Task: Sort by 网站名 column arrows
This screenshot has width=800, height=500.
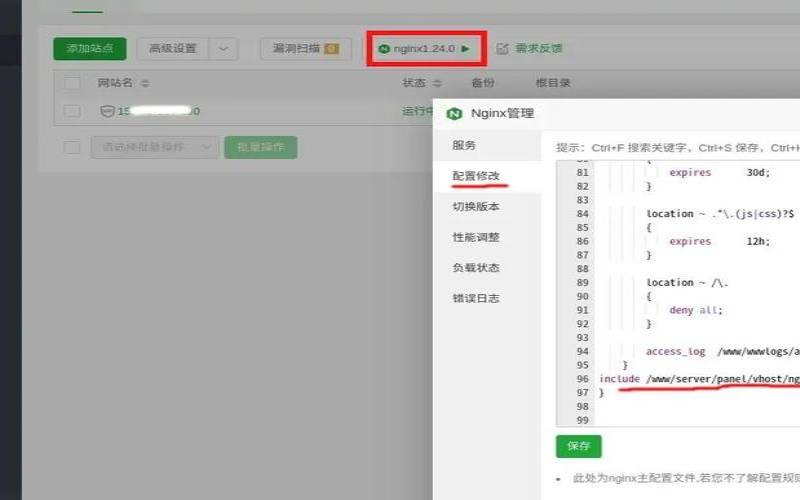Action: [x=145, y=83]
